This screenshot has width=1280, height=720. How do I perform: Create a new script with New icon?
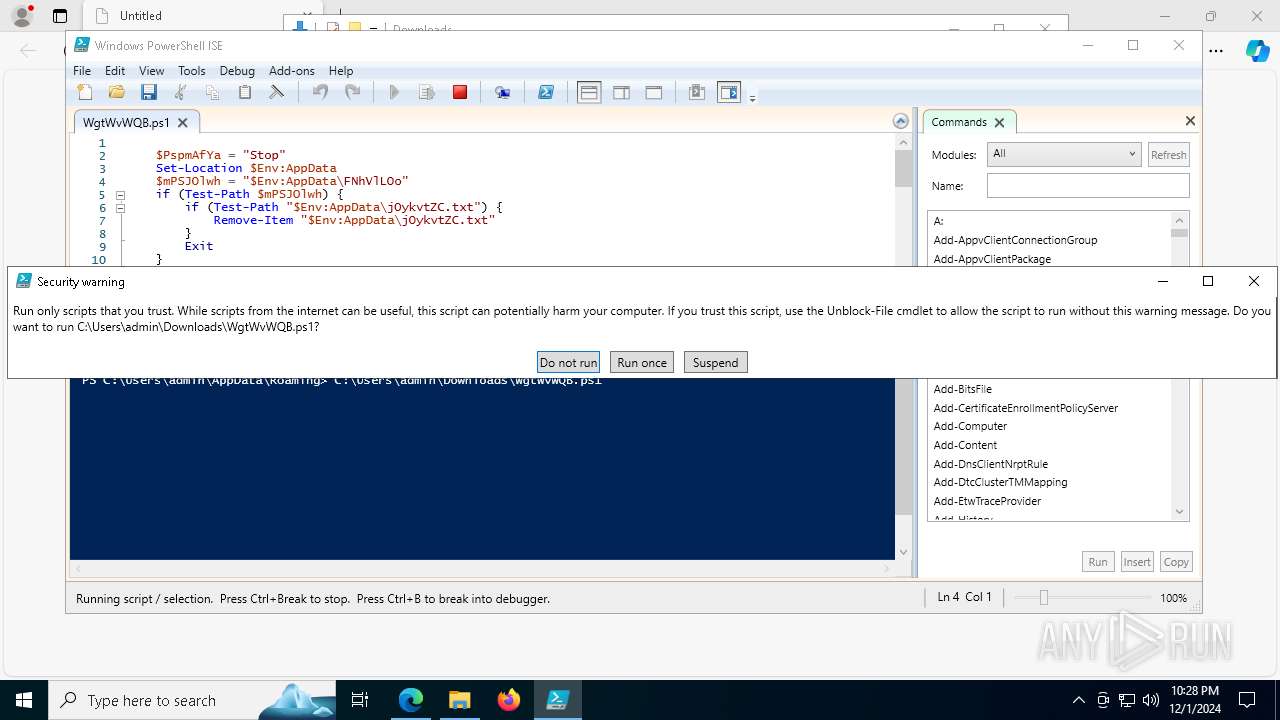tap(85, 93)
